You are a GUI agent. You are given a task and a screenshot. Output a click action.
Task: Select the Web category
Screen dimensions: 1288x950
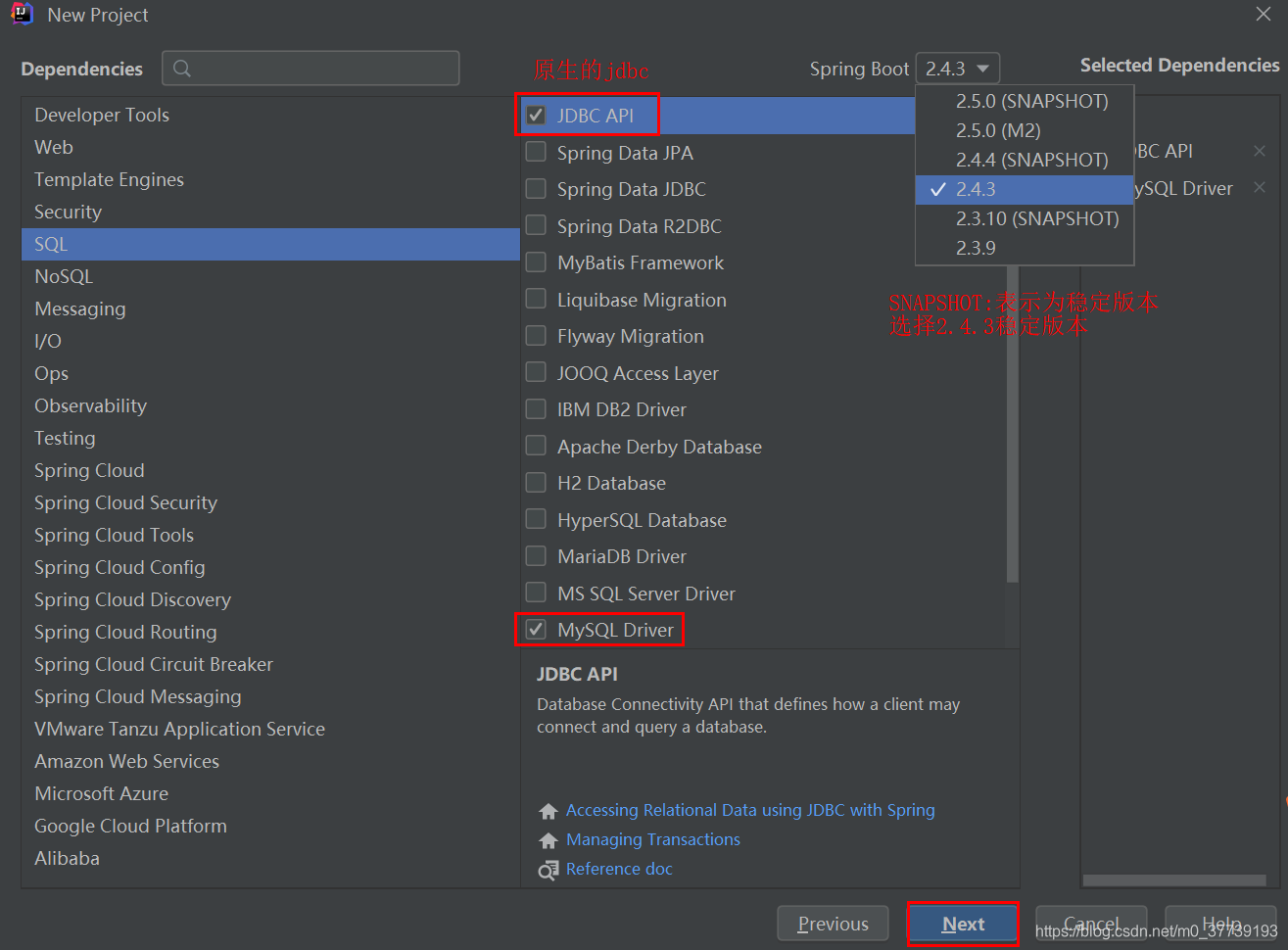tap(270, 147)
